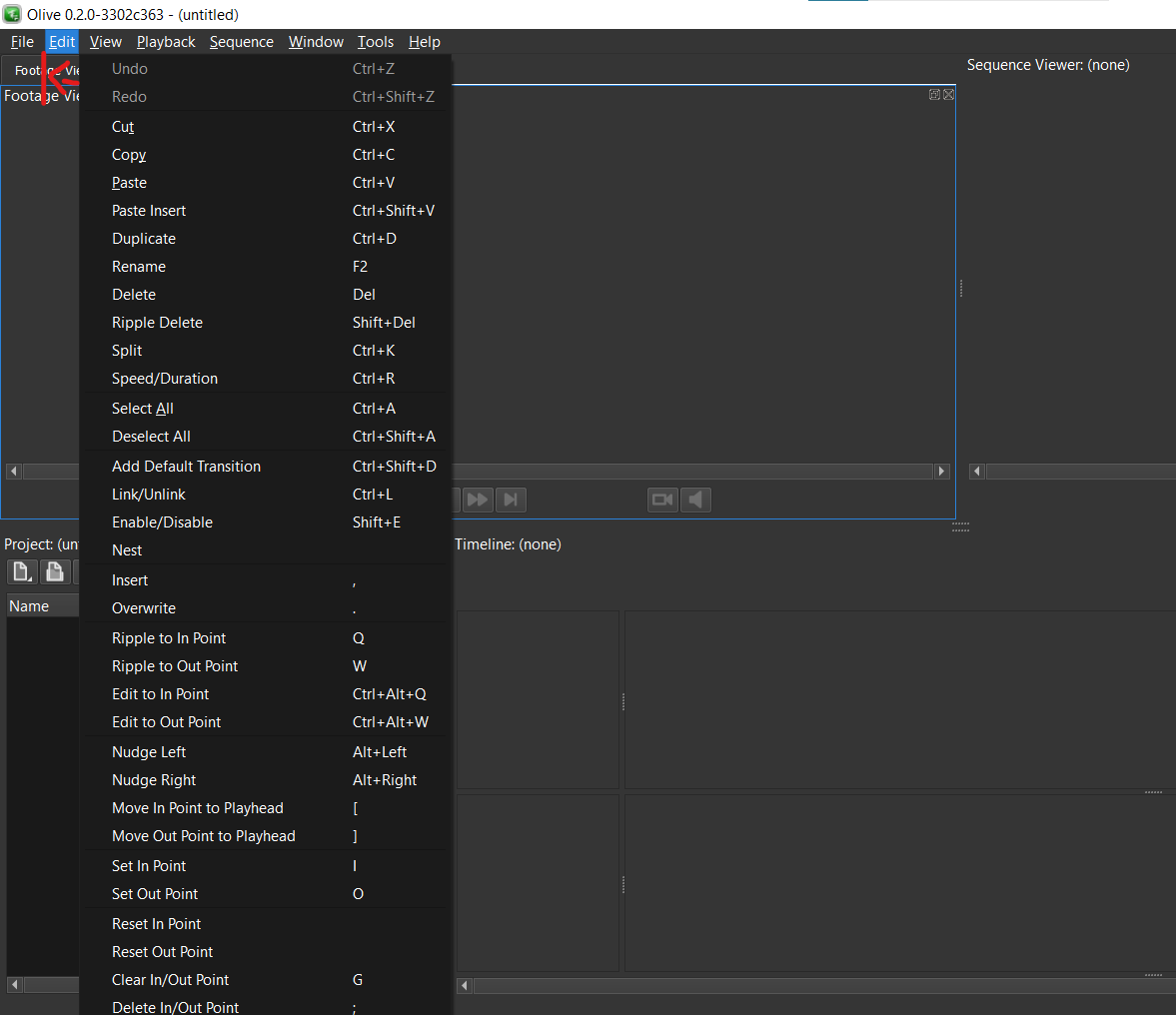Select Speed/Duration from the Edit menu
The image size is (1176, 1015).
click(x=165, y=379)
